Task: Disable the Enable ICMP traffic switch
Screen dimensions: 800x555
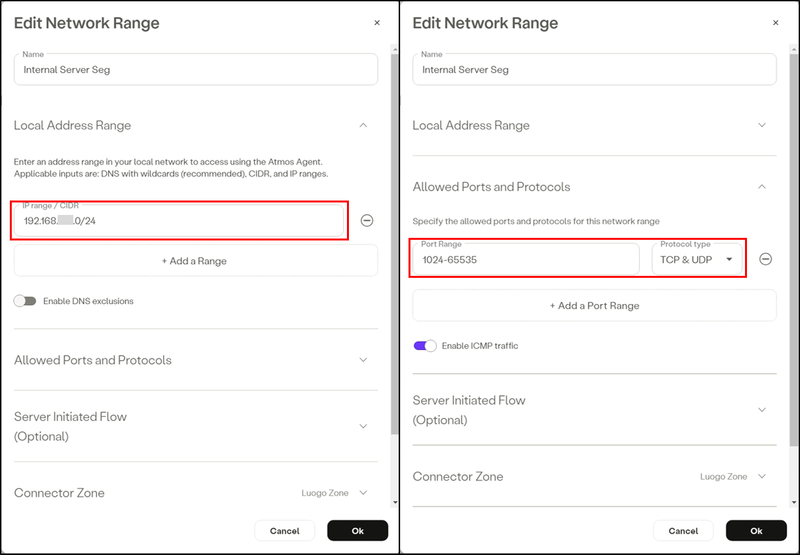Action: [x=425, y=346]
